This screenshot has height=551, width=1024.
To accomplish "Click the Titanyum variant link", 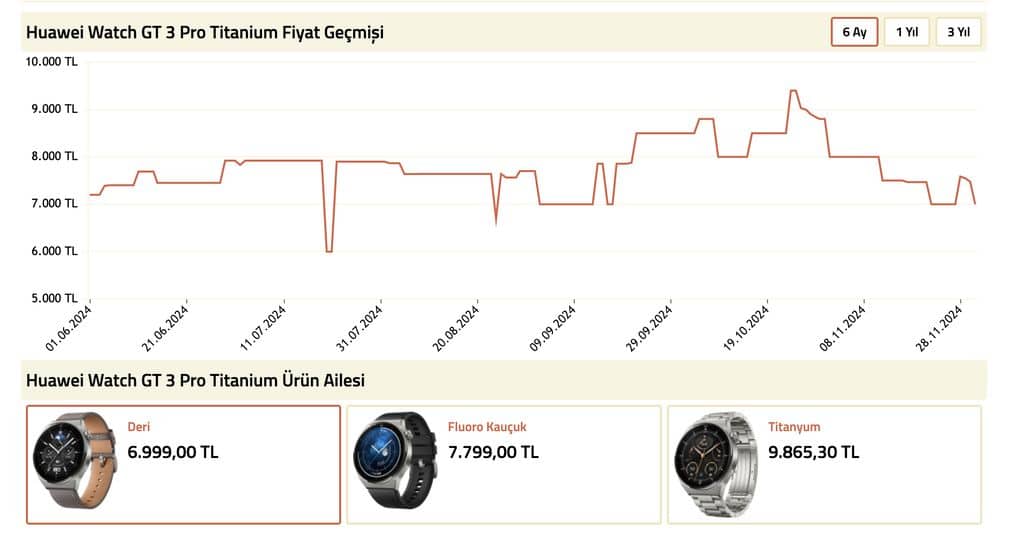I will 794,427.
